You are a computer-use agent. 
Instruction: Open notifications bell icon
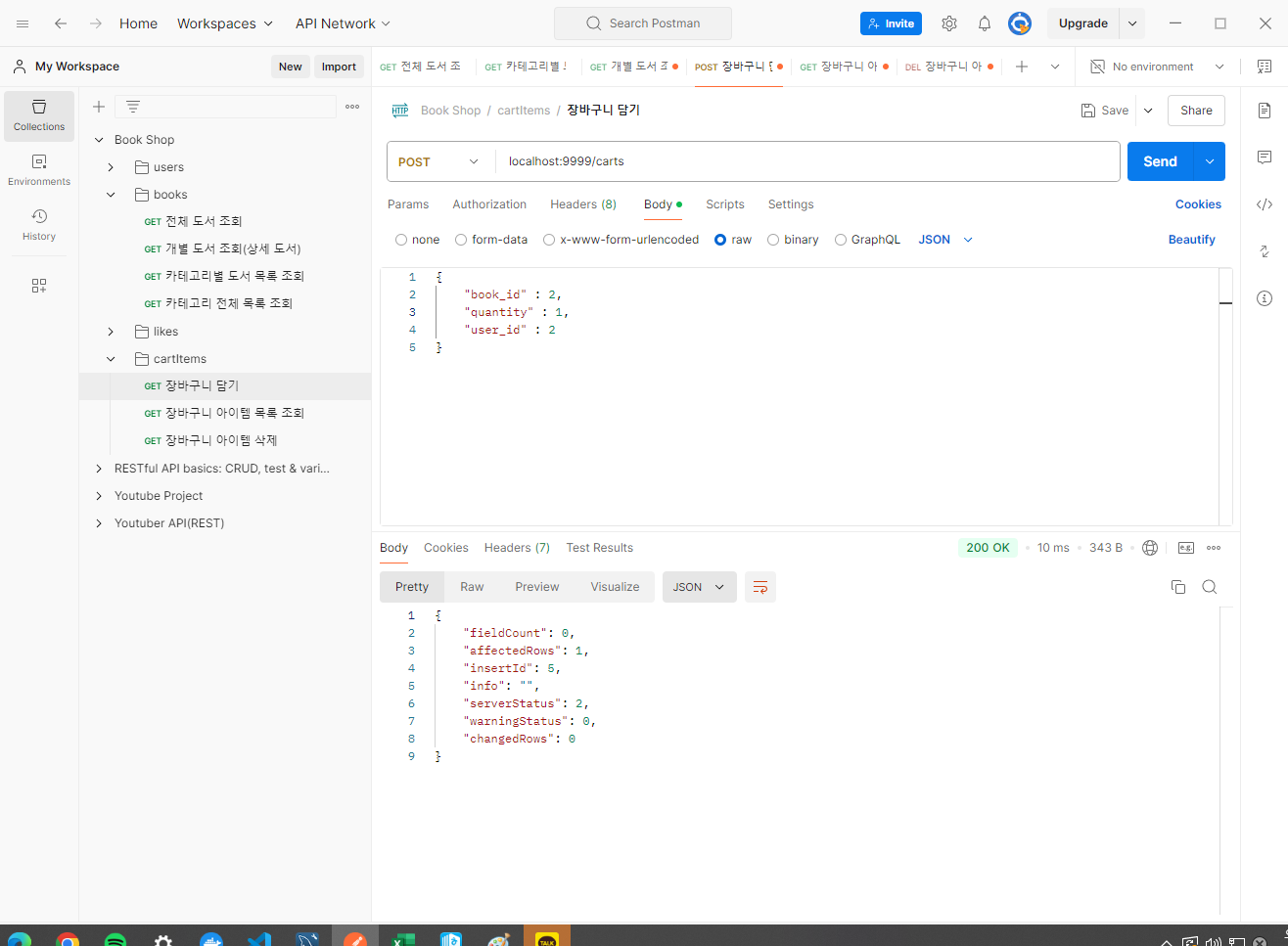click(x=985, y=23)
